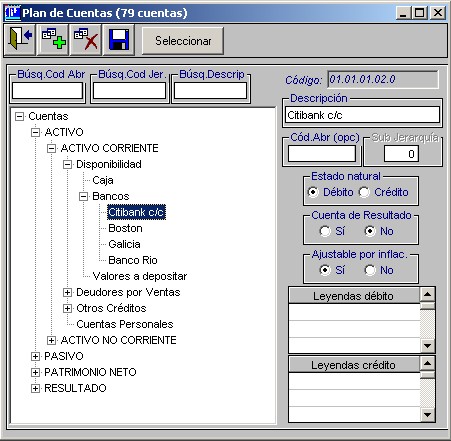Image resolution: width=451 pixels, height=441 pixels.
Task: Set Ajustable por inflac. to No
Action: tap(370, 270)
